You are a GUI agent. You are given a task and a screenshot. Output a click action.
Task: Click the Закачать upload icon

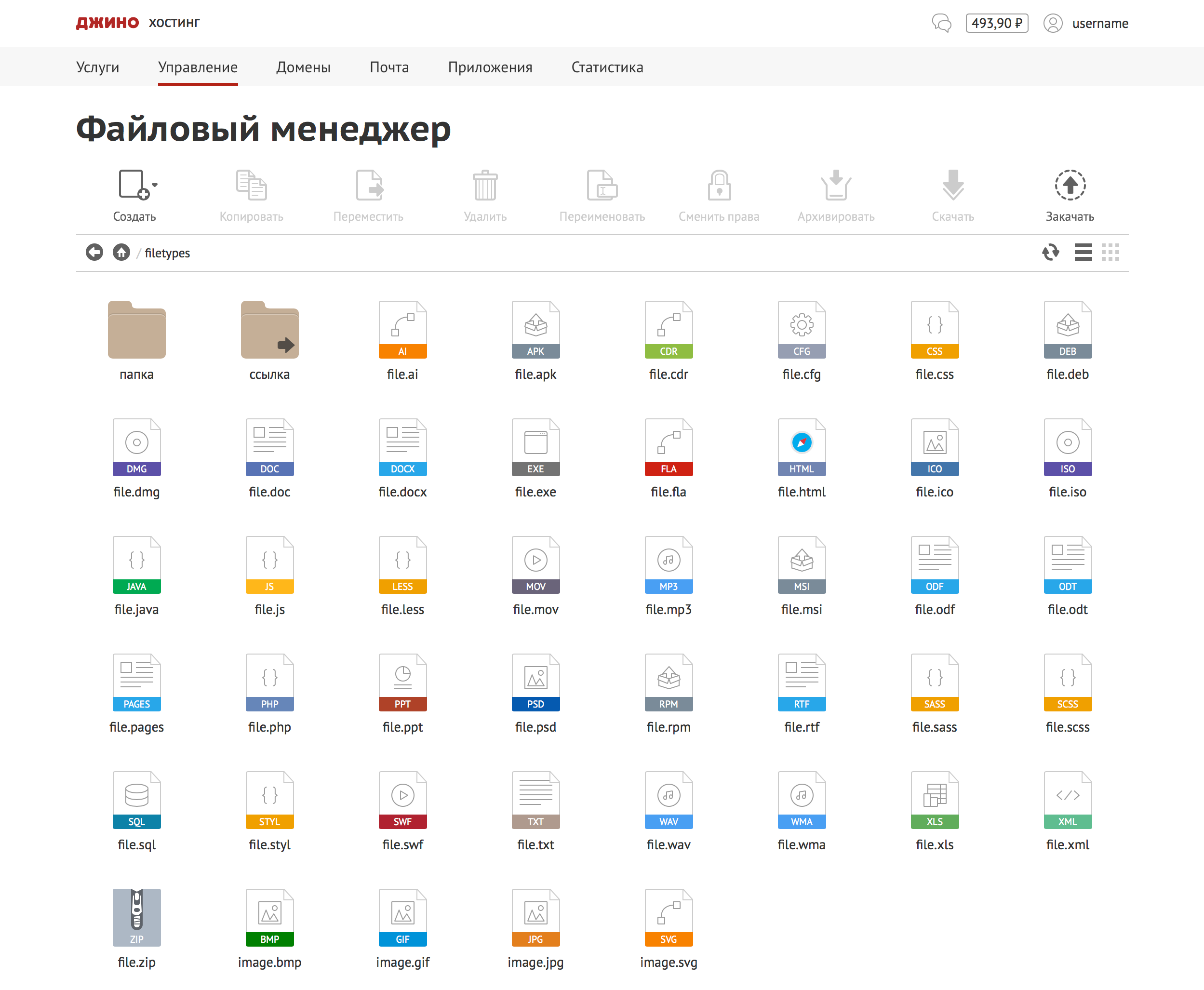tap(1070, 186)
